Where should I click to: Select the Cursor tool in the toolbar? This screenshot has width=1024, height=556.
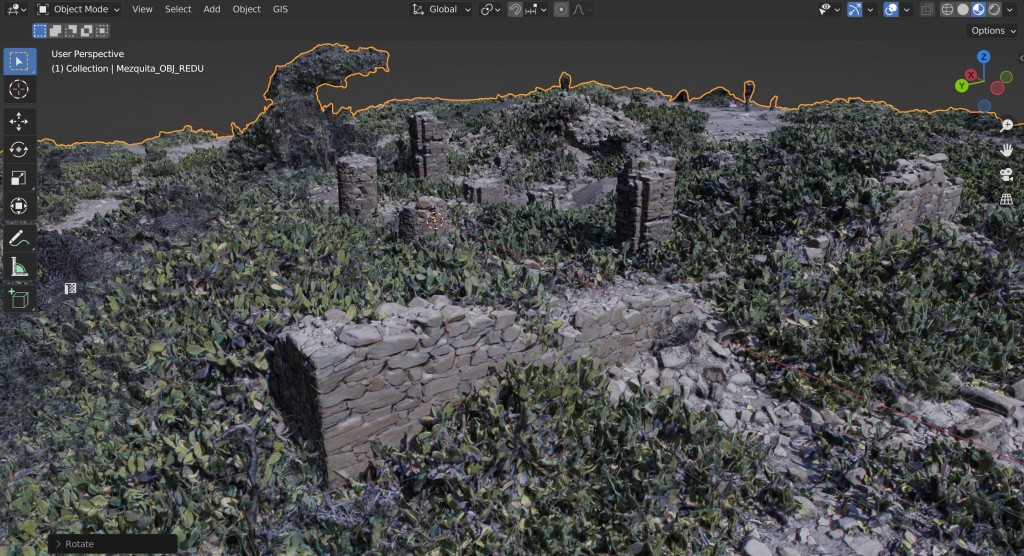(19, 90)
